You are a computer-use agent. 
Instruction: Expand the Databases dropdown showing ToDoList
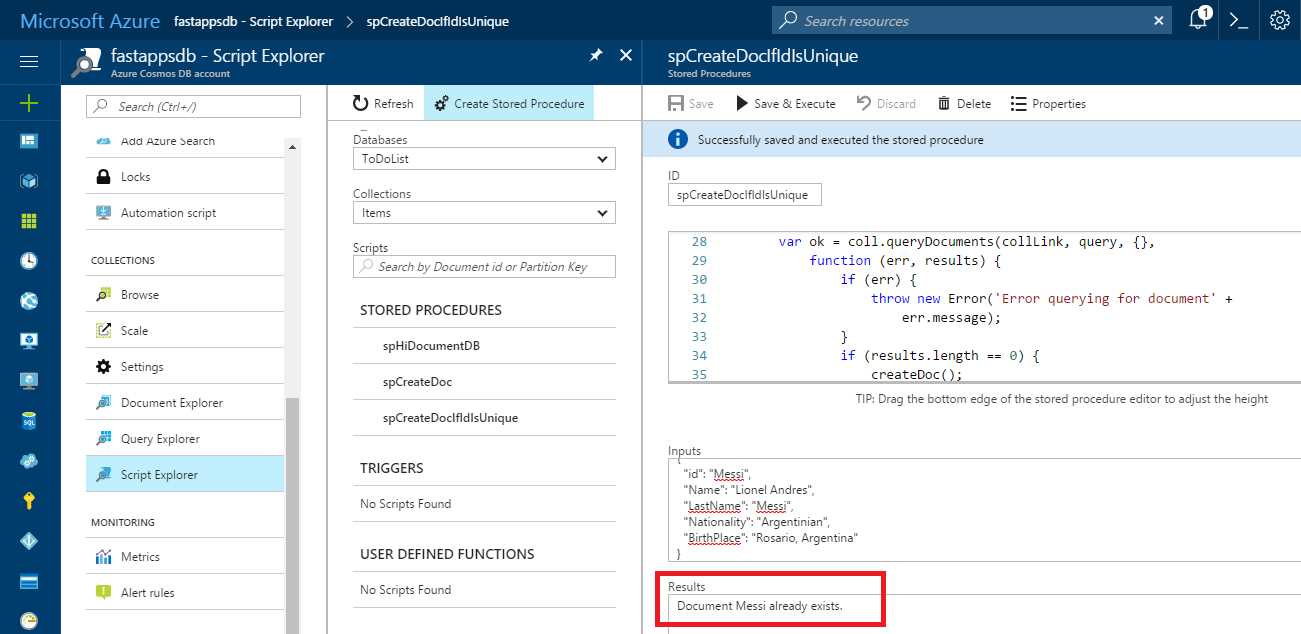(x=484, y=159)
